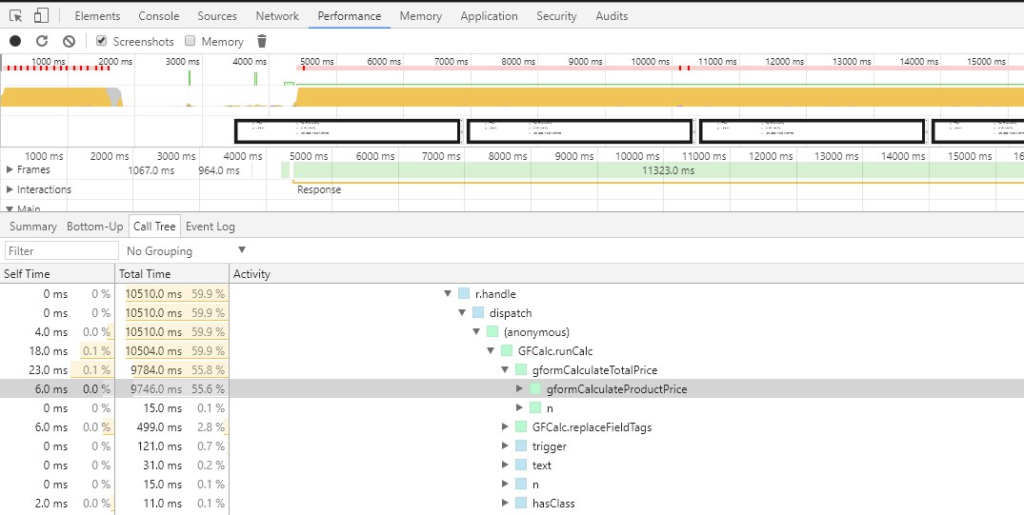1024x515 pixels.
Task: Sort by the Total Time column header
Action: [172, 274]
